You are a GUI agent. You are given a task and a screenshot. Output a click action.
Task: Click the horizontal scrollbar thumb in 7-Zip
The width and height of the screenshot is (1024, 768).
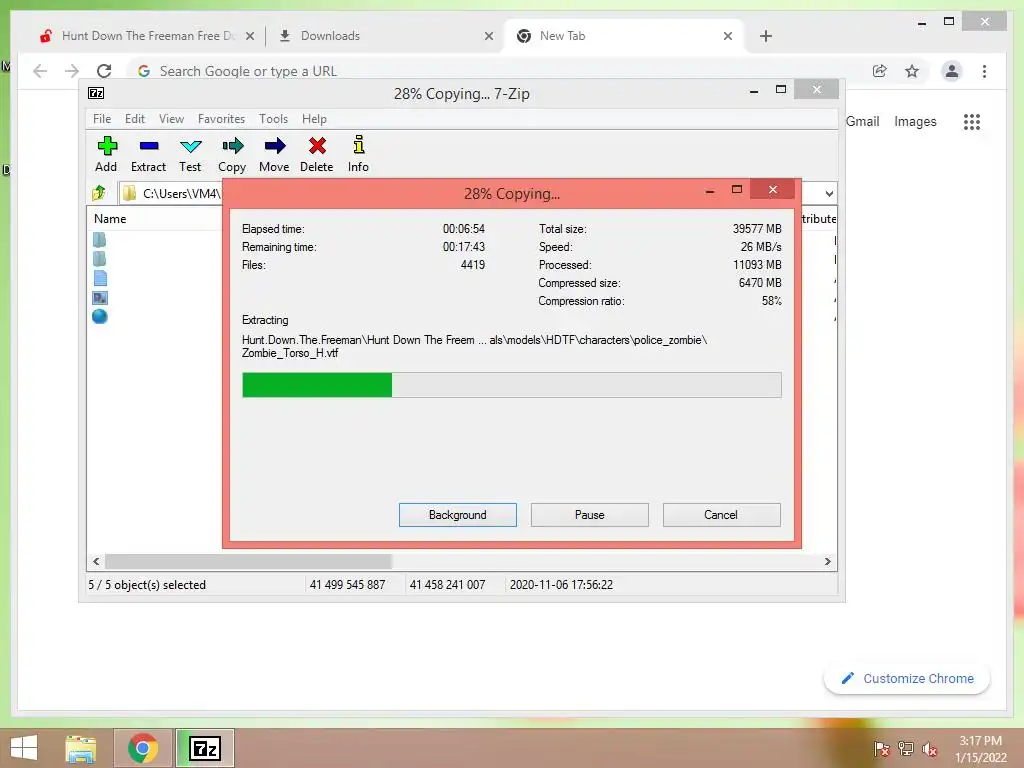(x=248, y=561)
